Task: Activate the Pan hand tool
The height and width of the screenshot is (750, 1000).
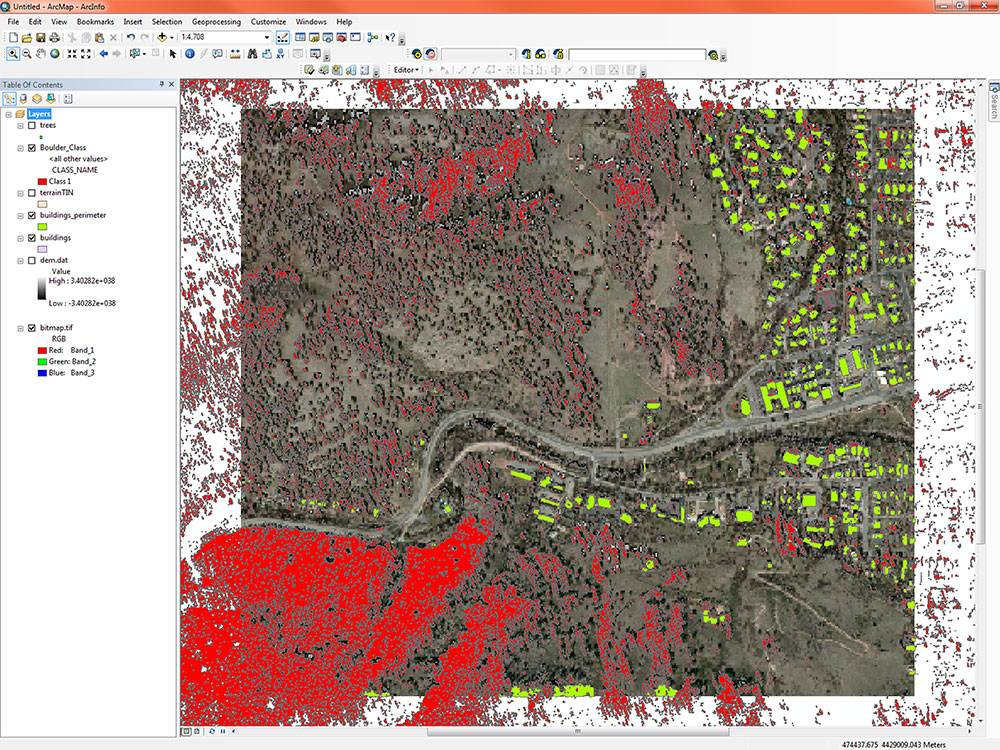Action: (40, 53)
